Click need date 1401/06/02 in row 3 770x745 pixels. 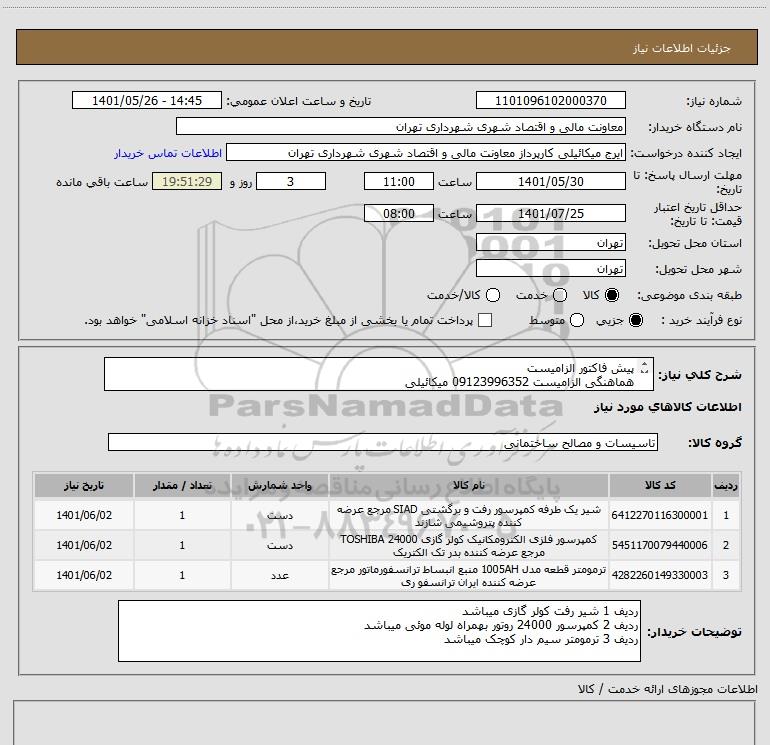(x=84, y=575)
